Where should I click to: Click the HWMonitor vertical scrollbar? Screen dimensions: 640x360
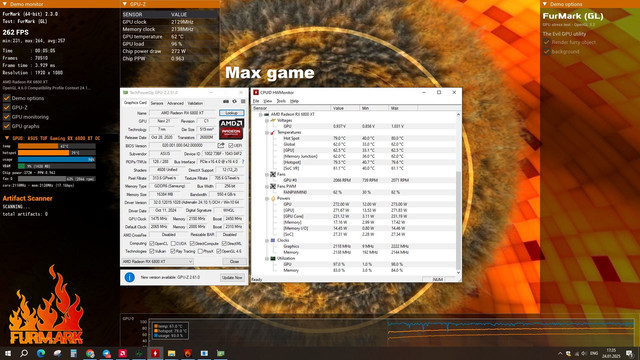point(458,194)
